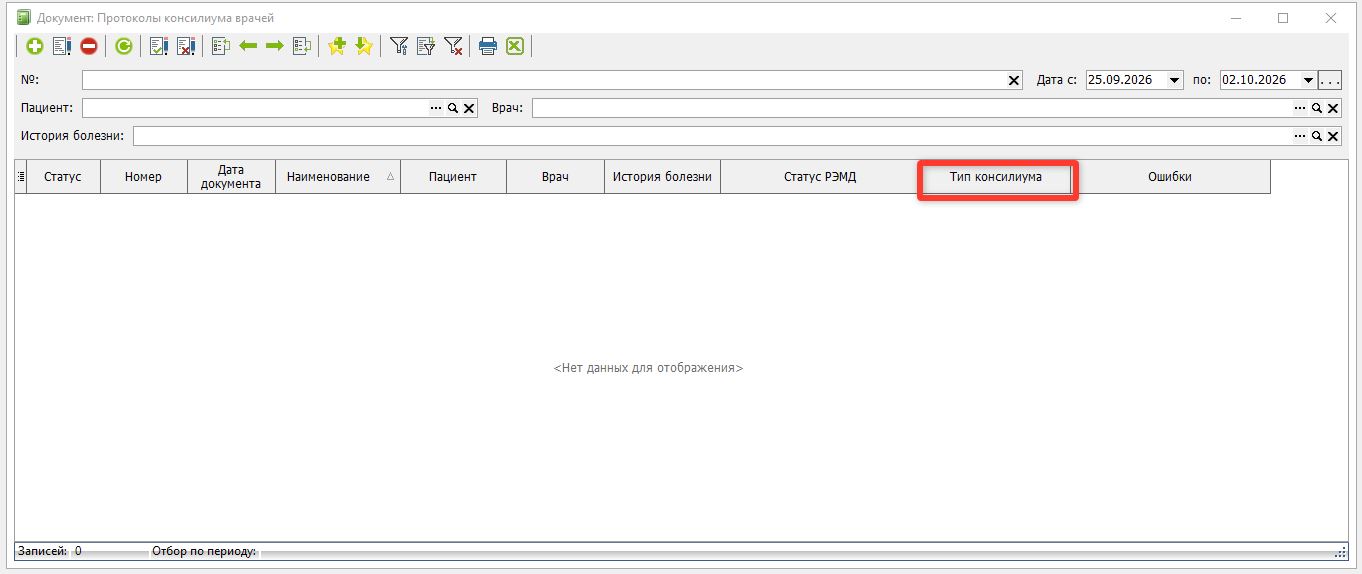
Task: Click the Дата с date value 25.09.2026
Action: click(1121, 80)
